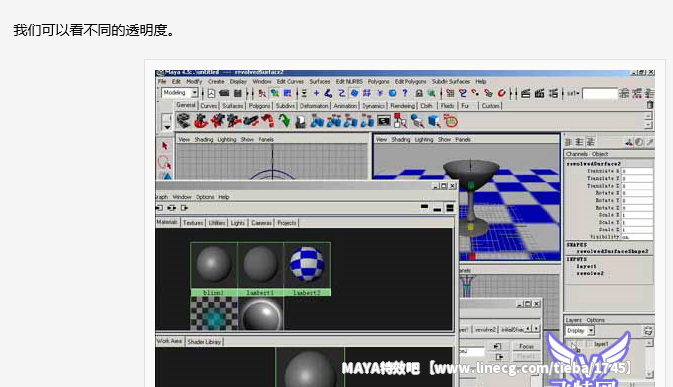Viewport: 673px width, 387px height.
Task: Select the lasso selection tool
Action: 164,163
